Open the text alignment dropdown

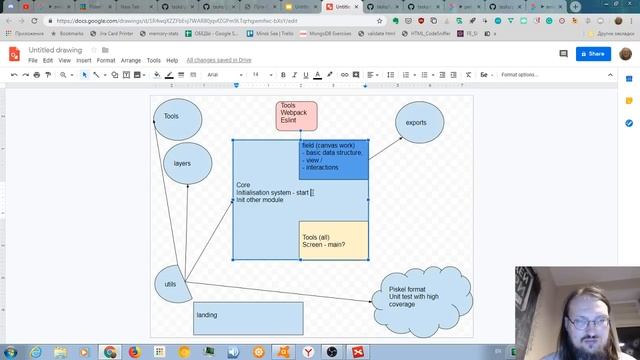[x=373, y=75]
